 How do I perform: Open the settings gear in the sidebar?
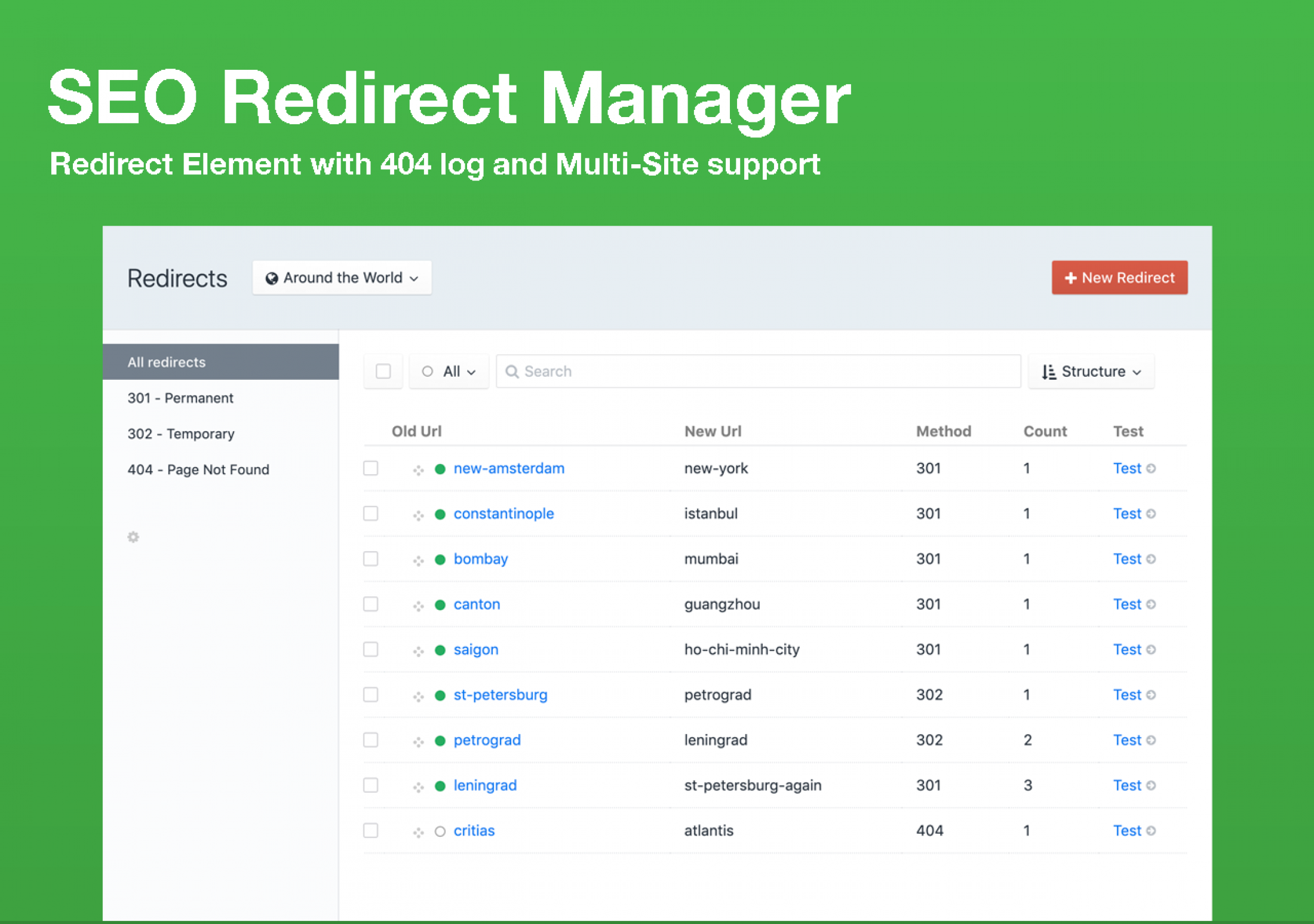pyautogui.click(x=133, y=538)
